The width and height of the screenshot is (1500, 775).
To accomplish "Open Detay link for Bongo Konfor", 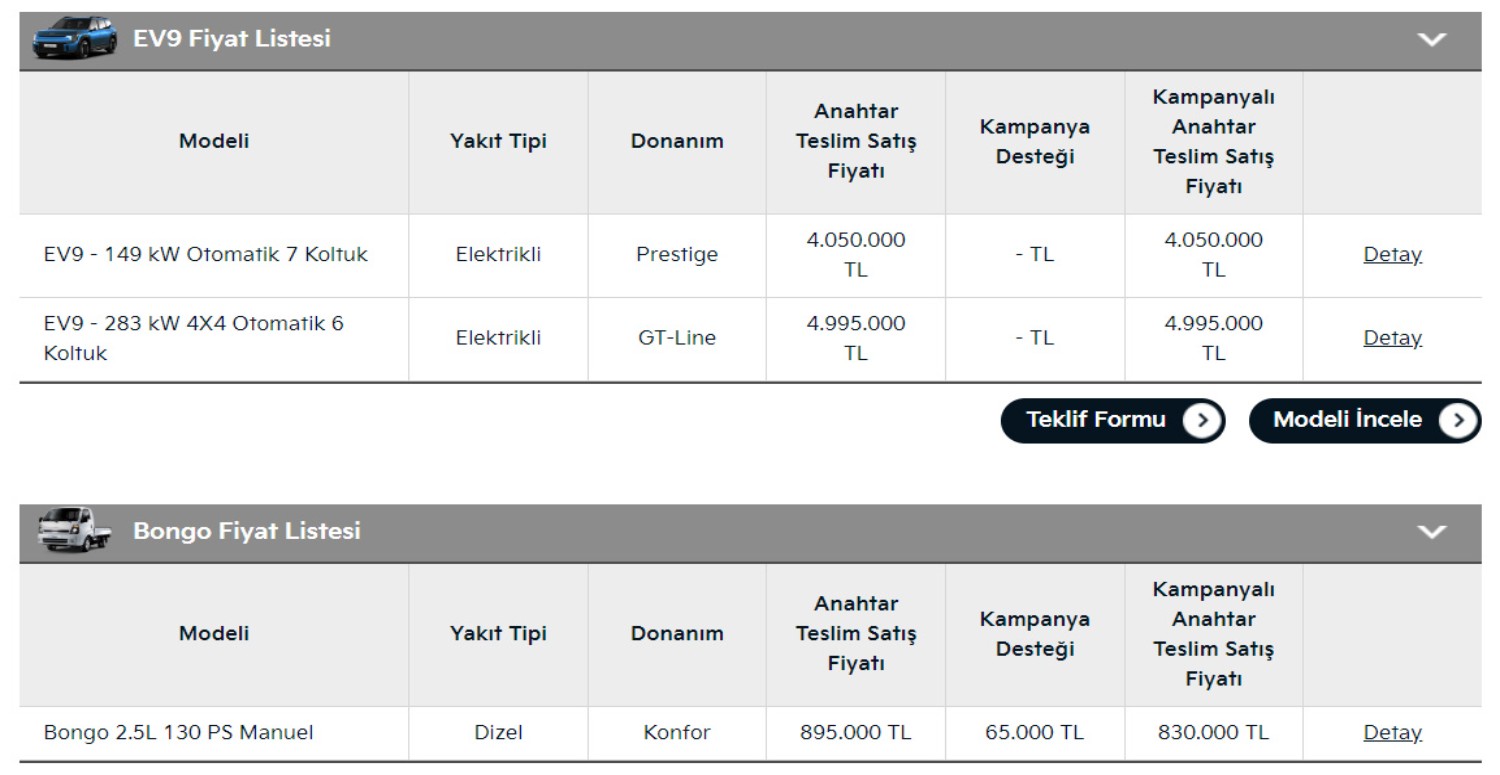I will (x=1392, y=733).
